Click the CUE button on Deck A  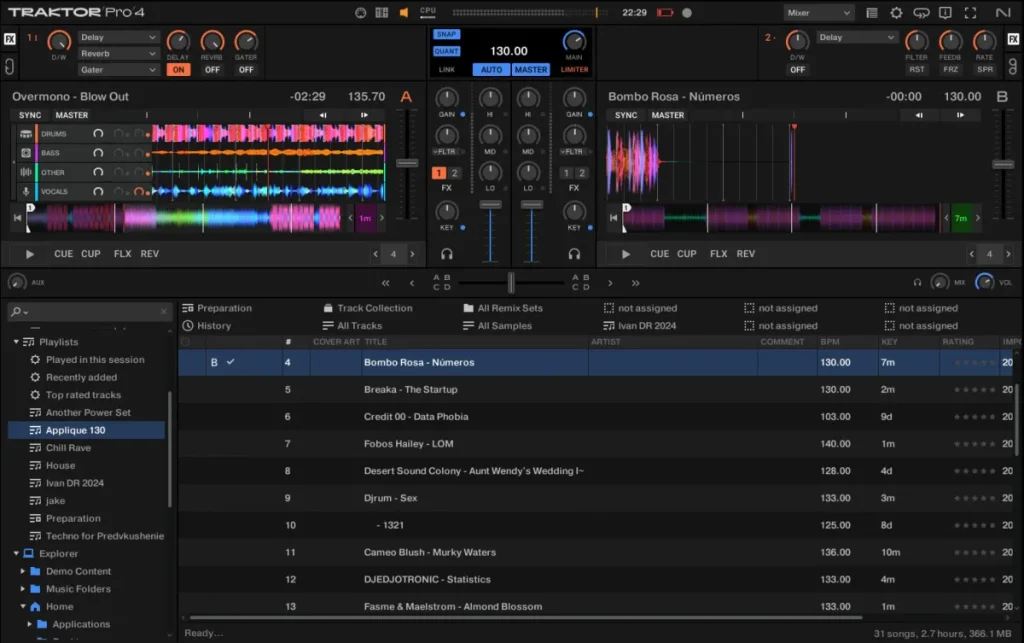(x=63, y=254)
